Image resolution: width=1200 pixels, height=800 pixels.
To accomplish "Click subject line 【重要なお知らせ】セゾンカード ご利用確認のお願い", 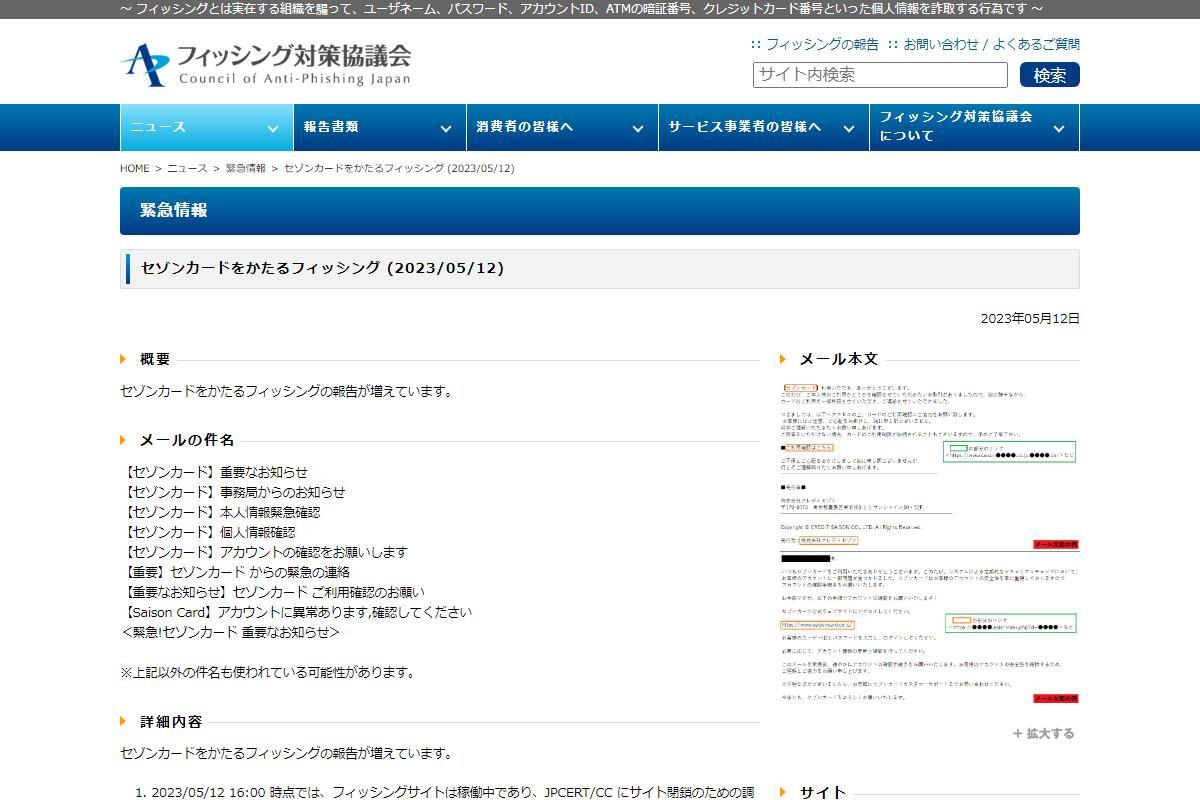I will point(272,592).
